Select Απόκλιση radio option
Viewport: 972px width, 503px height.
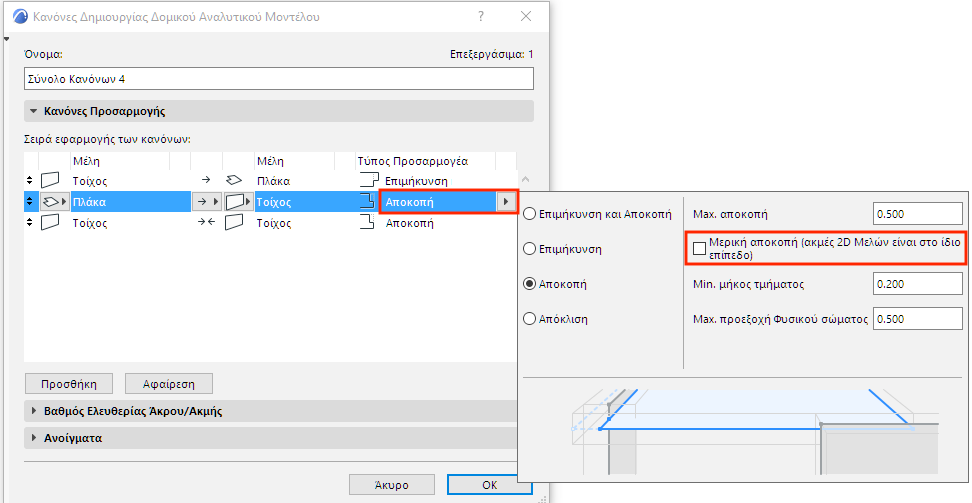[x=529, y=319]
